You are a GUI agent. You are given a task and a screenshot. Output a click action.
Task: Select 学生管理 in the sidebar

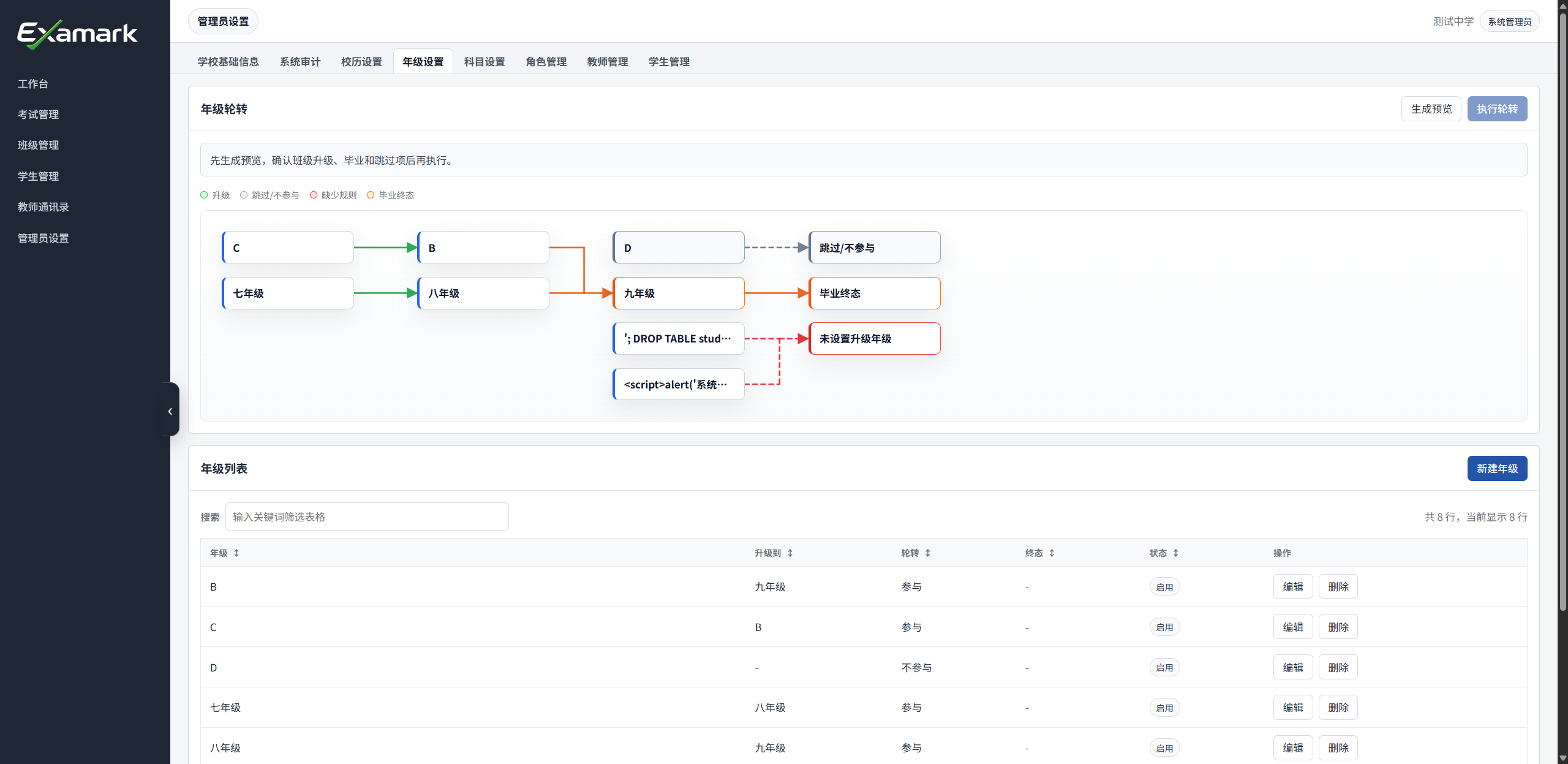pos(38,176)
